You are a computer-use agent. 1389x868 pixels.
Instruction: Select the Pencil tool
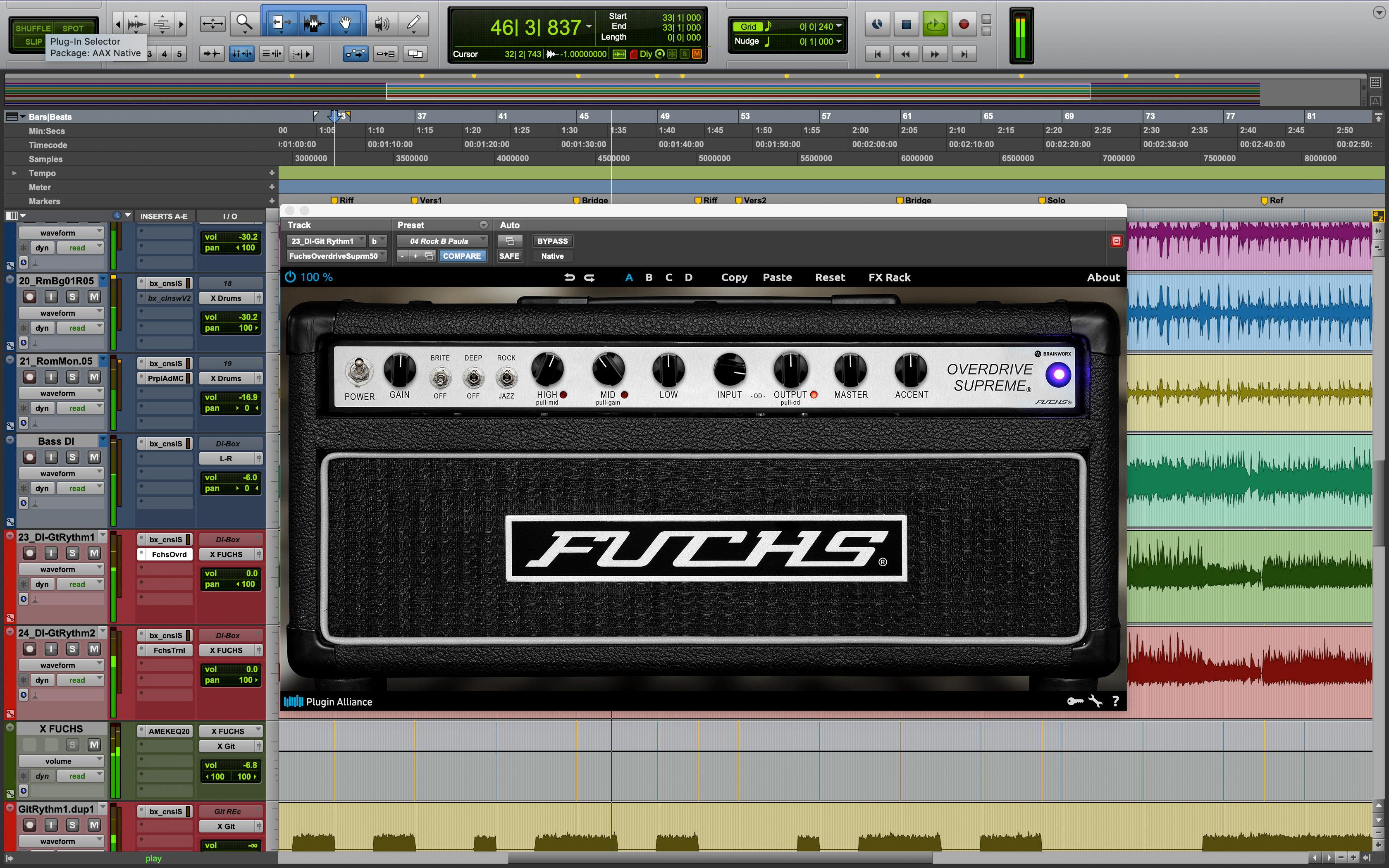pos(413,23)
